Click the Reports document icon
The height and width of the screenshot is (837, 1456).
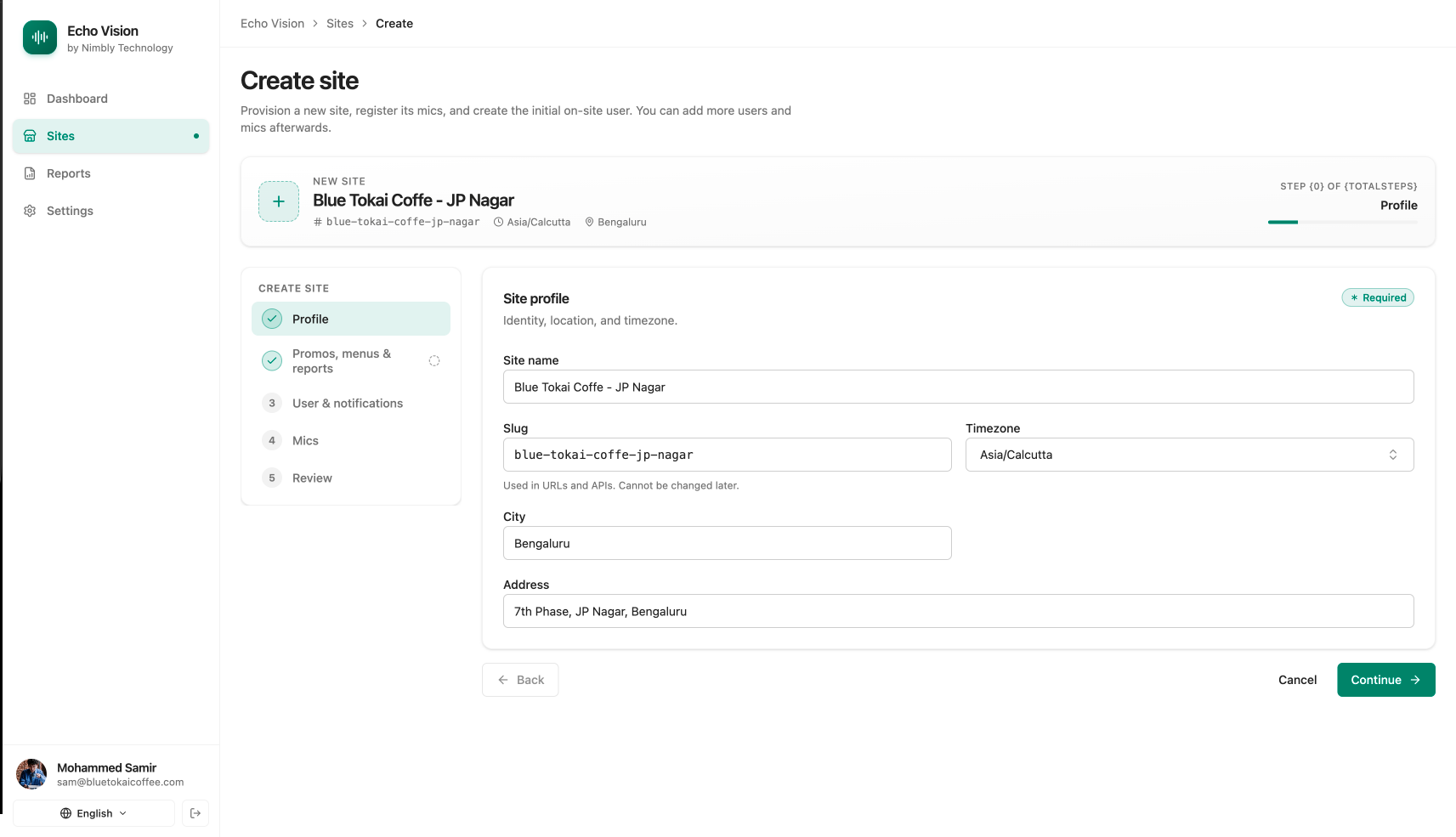point(30,173)
